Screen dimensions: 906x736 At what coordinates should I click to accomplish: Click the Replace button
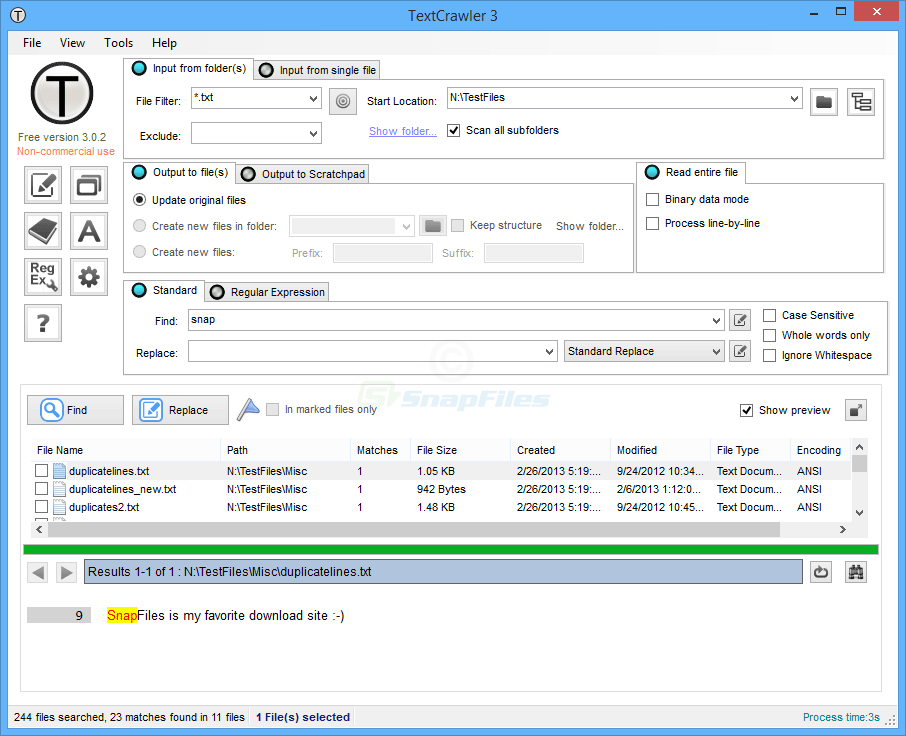(x=180, y=410)
